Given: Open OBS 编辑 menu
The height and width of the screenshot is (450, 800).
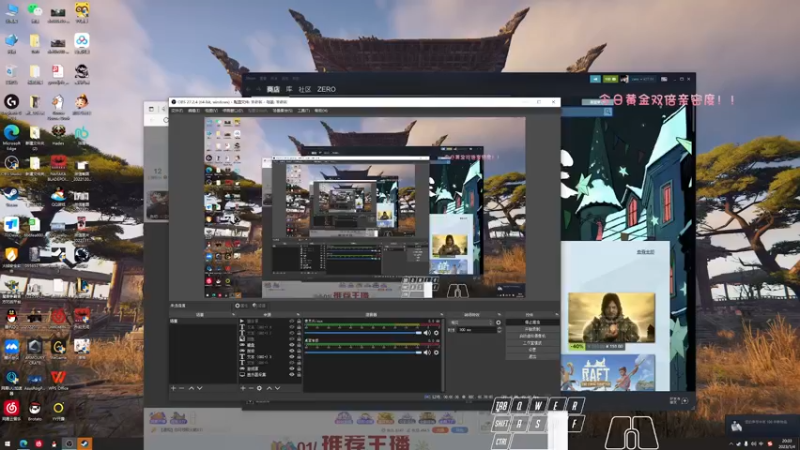Looking at the screenshot, I should pos(194,111).
